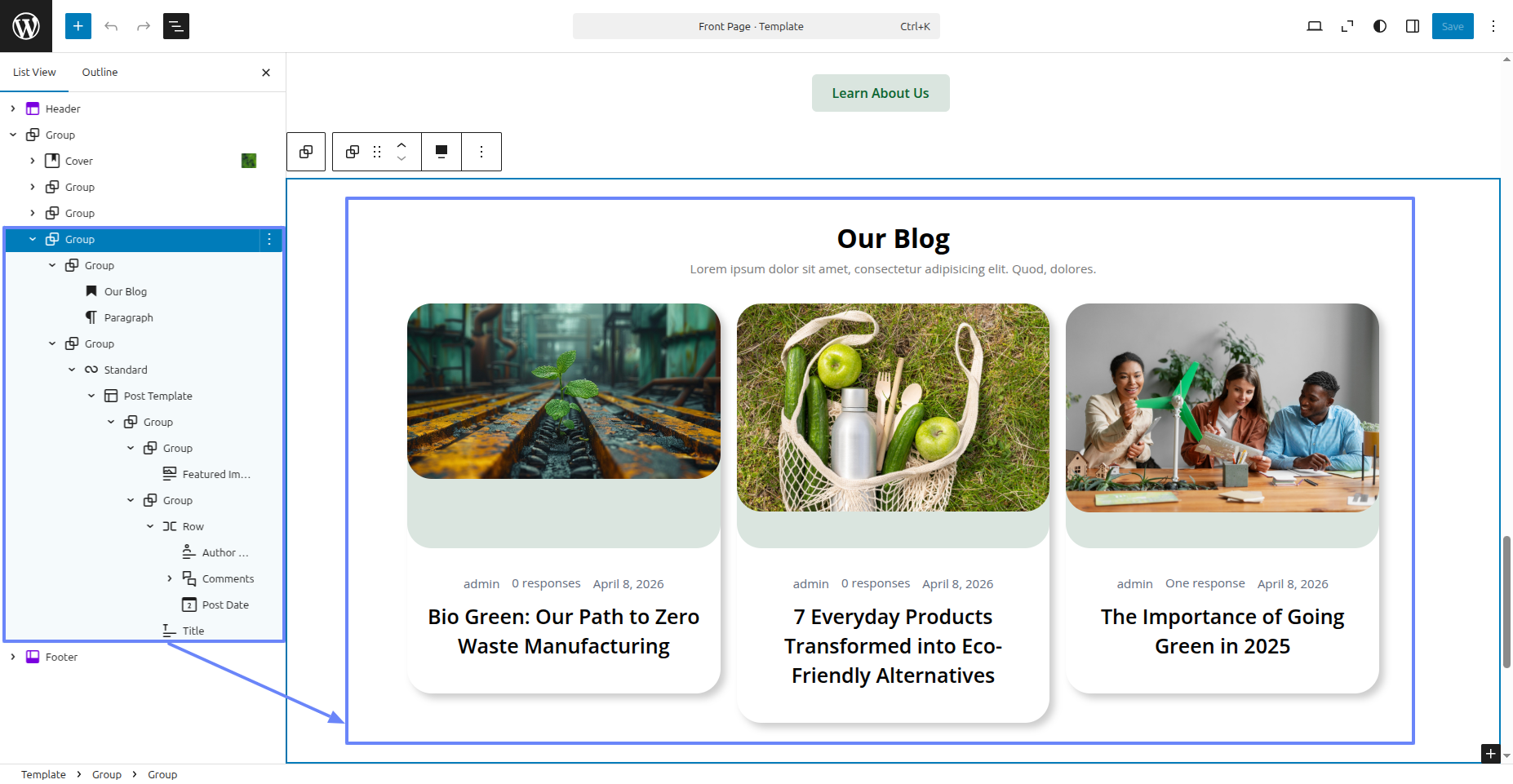Click the redo arrow in top toolbar

pyautogui.click(x=144, y=26)
